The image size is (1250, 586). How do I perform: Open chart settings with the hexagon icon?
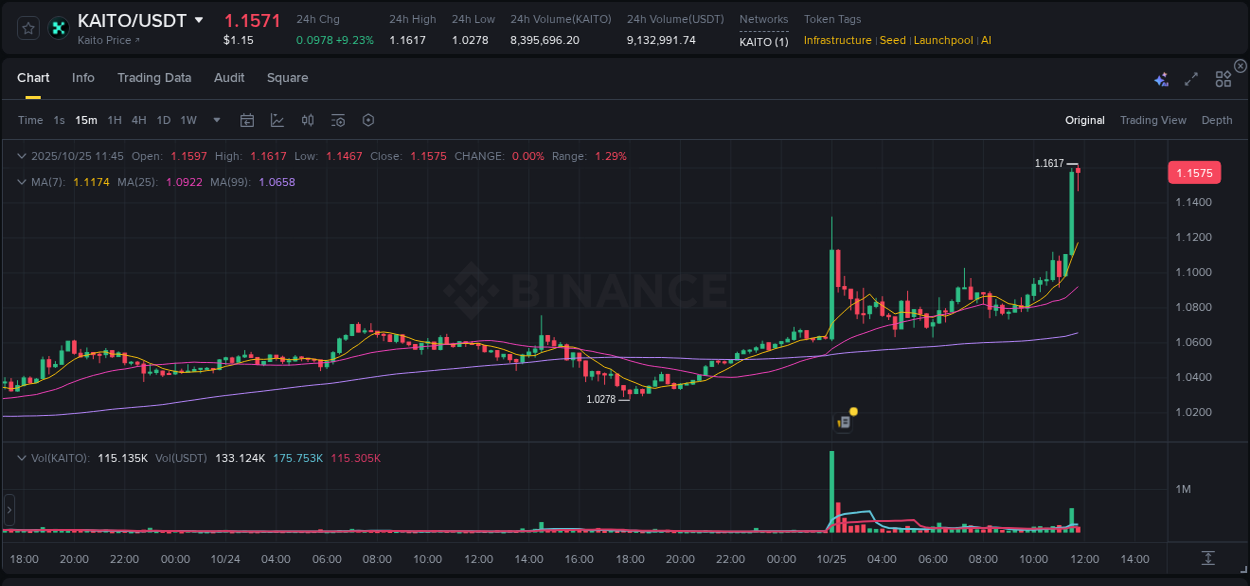[368, 119]
